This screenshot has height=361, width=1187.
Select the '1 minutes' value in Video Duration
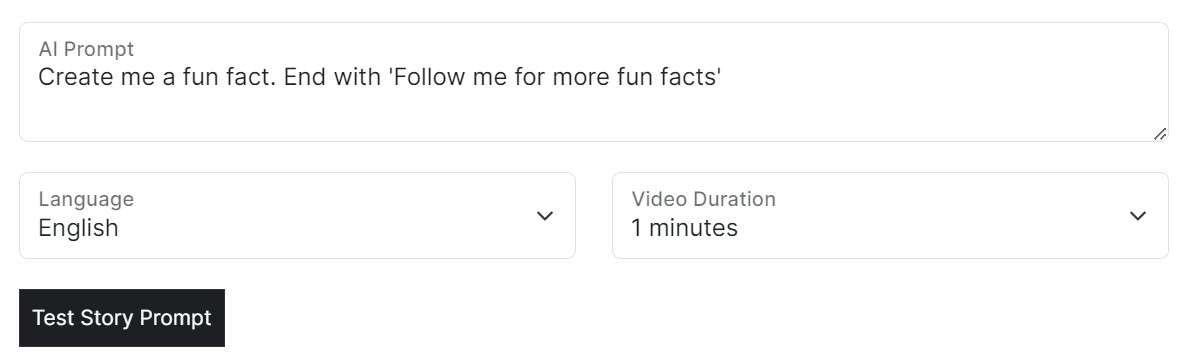pos(684,228)
